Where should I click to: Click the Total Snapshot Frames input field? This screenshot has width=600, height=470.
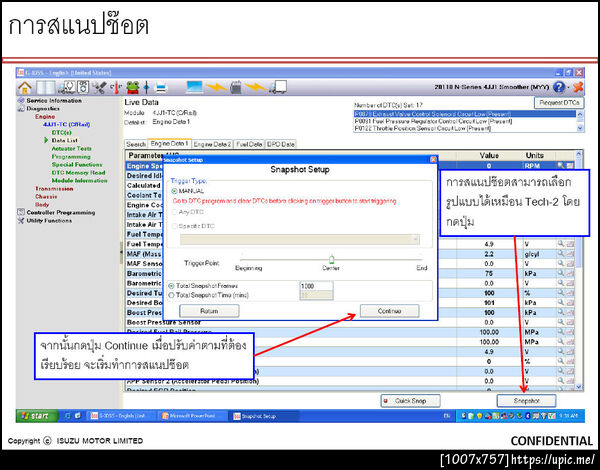[x=316, y=286]
